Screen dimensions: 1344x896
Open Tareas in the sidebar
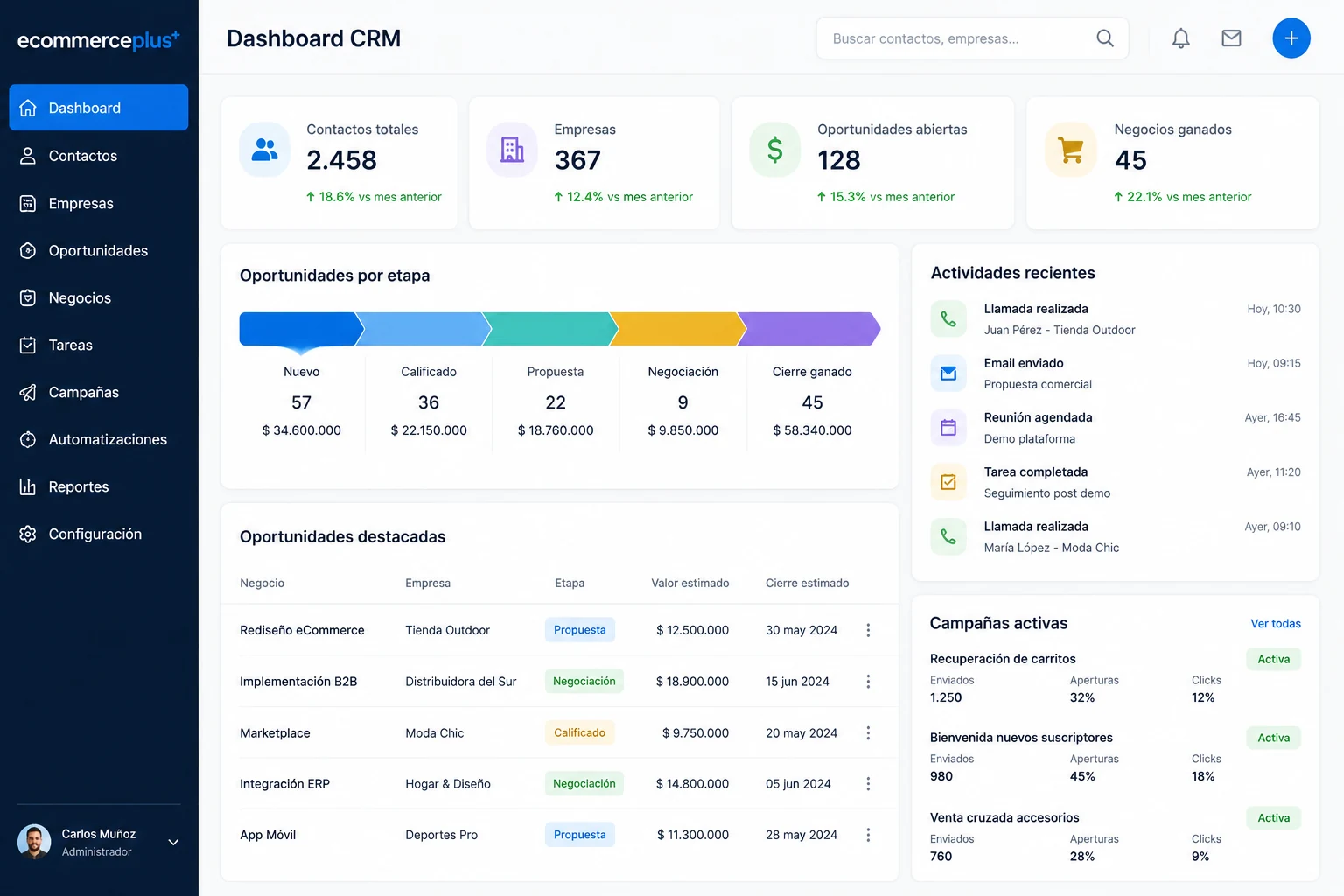coord(99,345)
